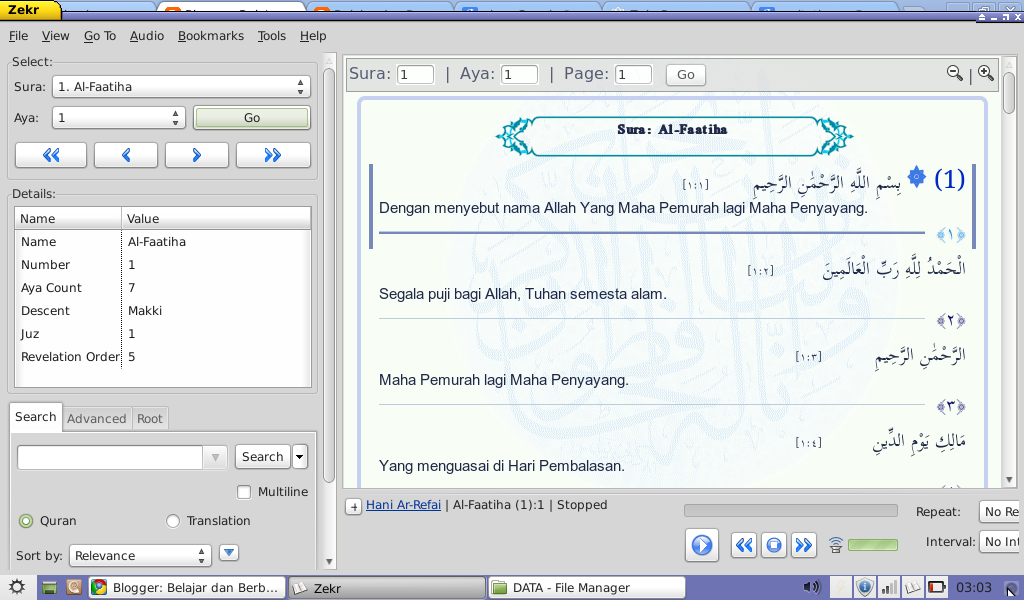The image size is (1024, 600).
Task: Toggle sort order blue arrow button
Action: pos(229,553)
